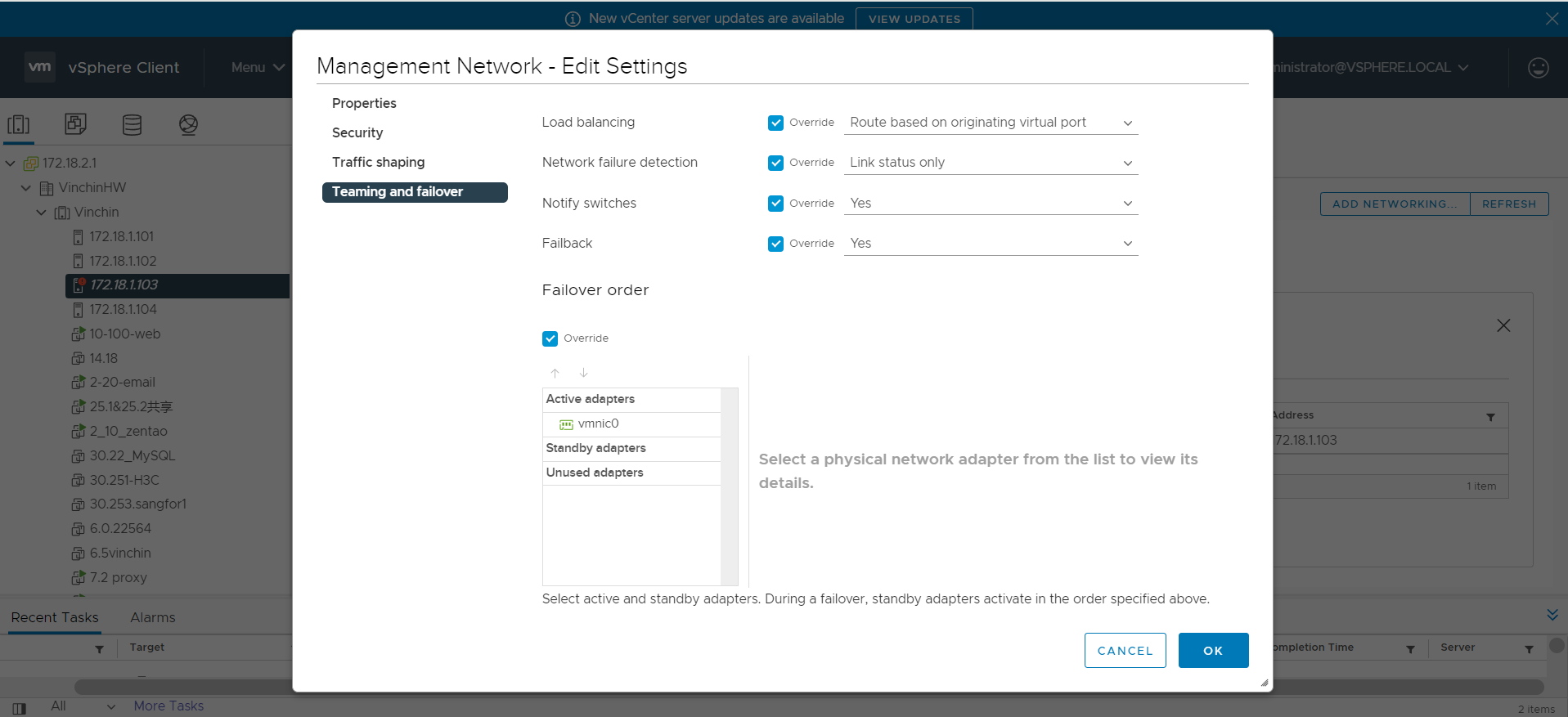Switch to the Alarms tab
Viewport: 1568px width, 717px height.
pos(153,618)
